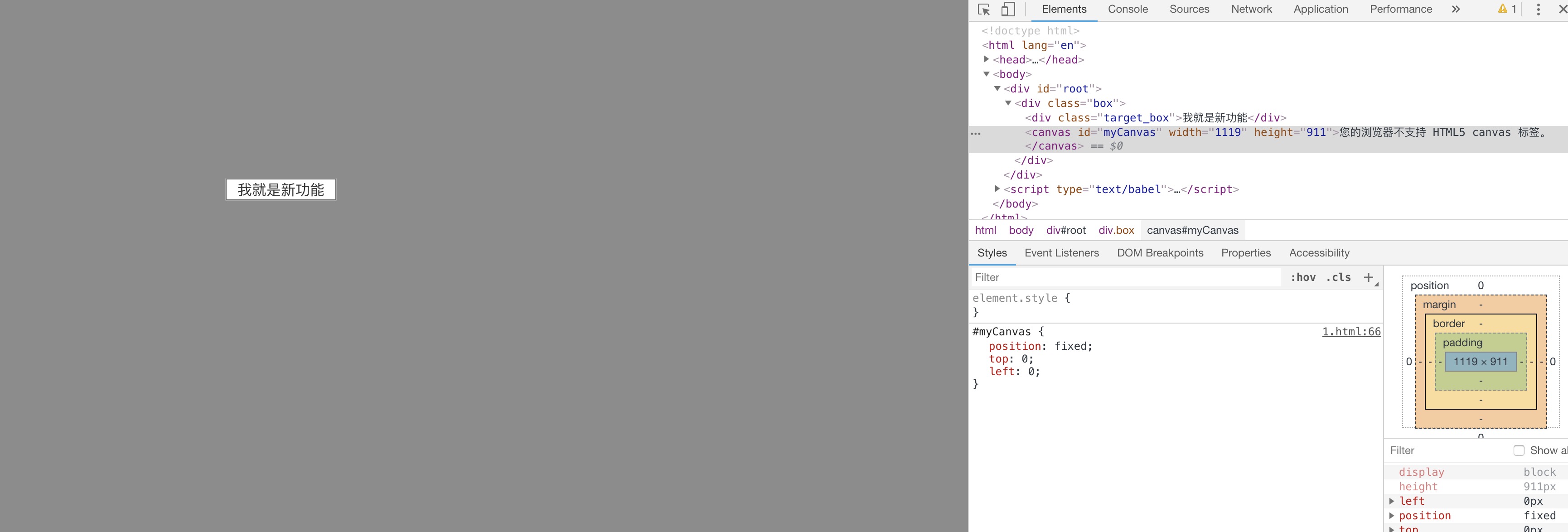This screenshot has height=532, width=1568.
Task: Toggle the .cls class editor
Action: [x=1338, y=278]
